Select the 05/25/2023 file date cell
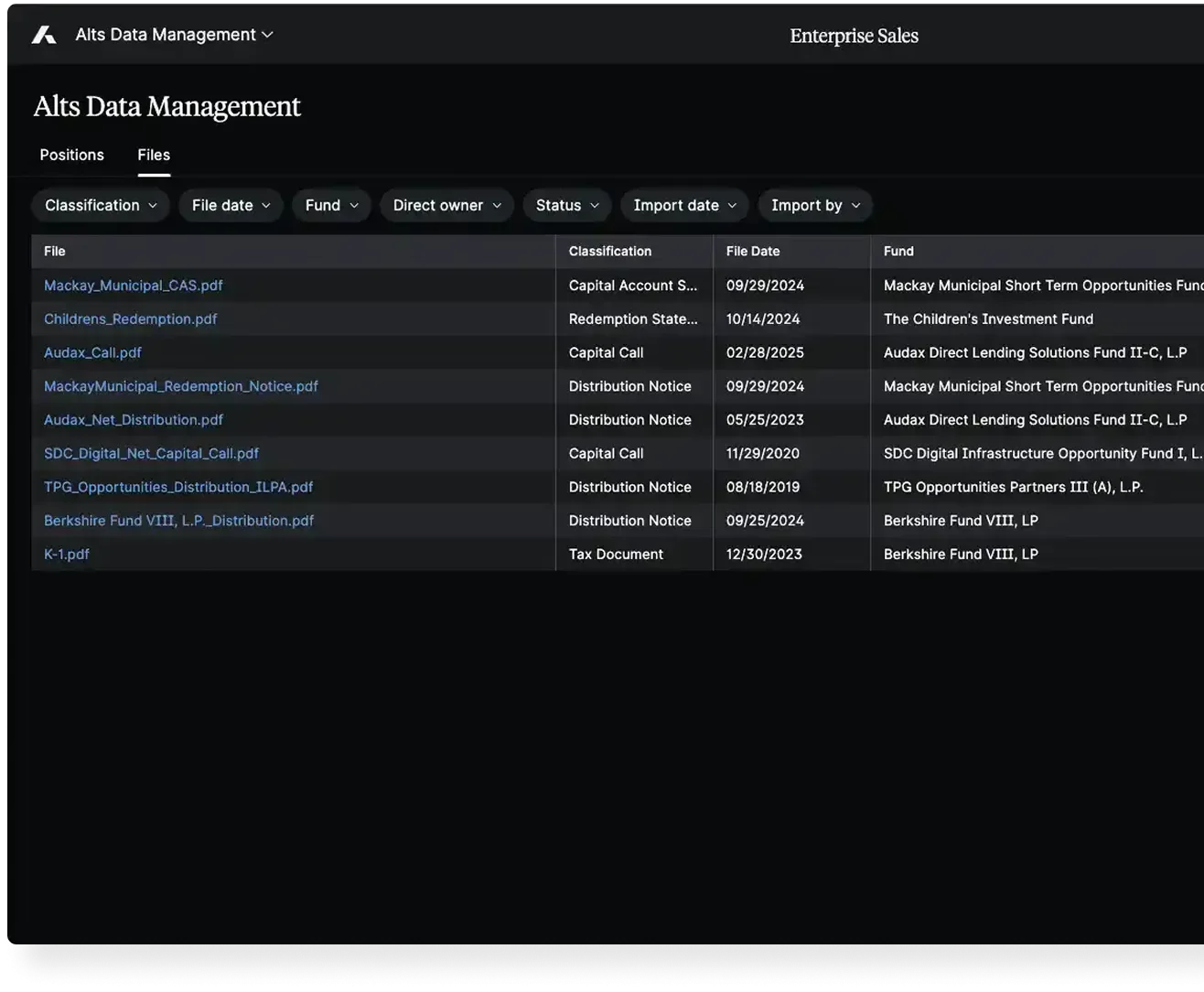 click(791, 420)
